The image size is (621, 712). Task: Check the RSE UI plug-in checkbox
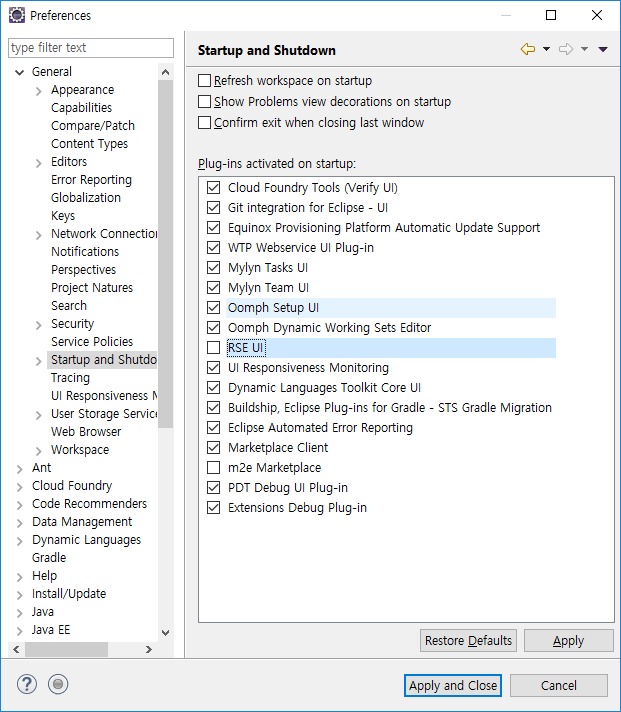[x=213, y=347]
